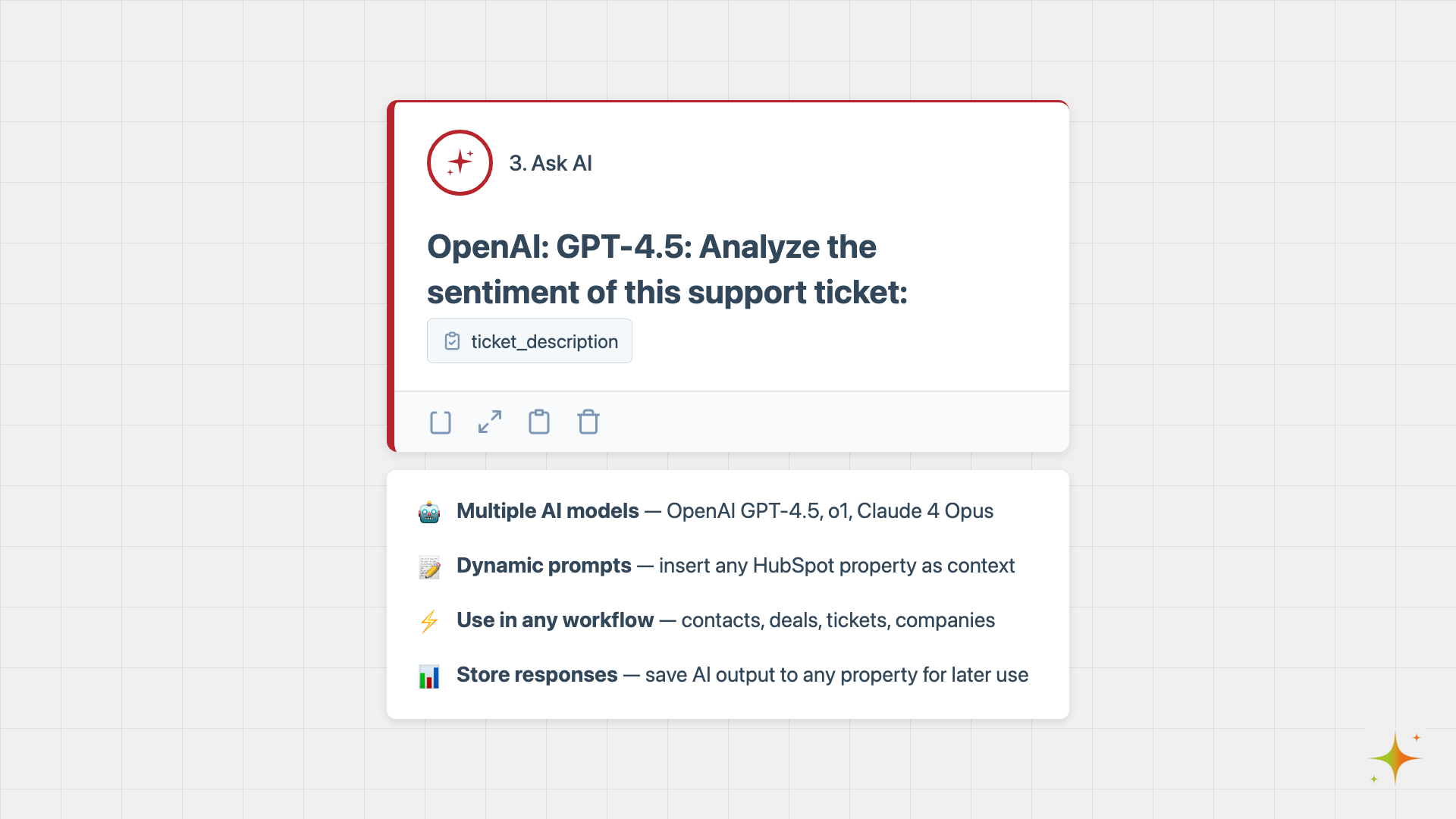Image resolution: width=1456 pixels, height=819 pixels.
Task: Toggle the square select checkbox in card footer
Action: click(x=441, y=422)
